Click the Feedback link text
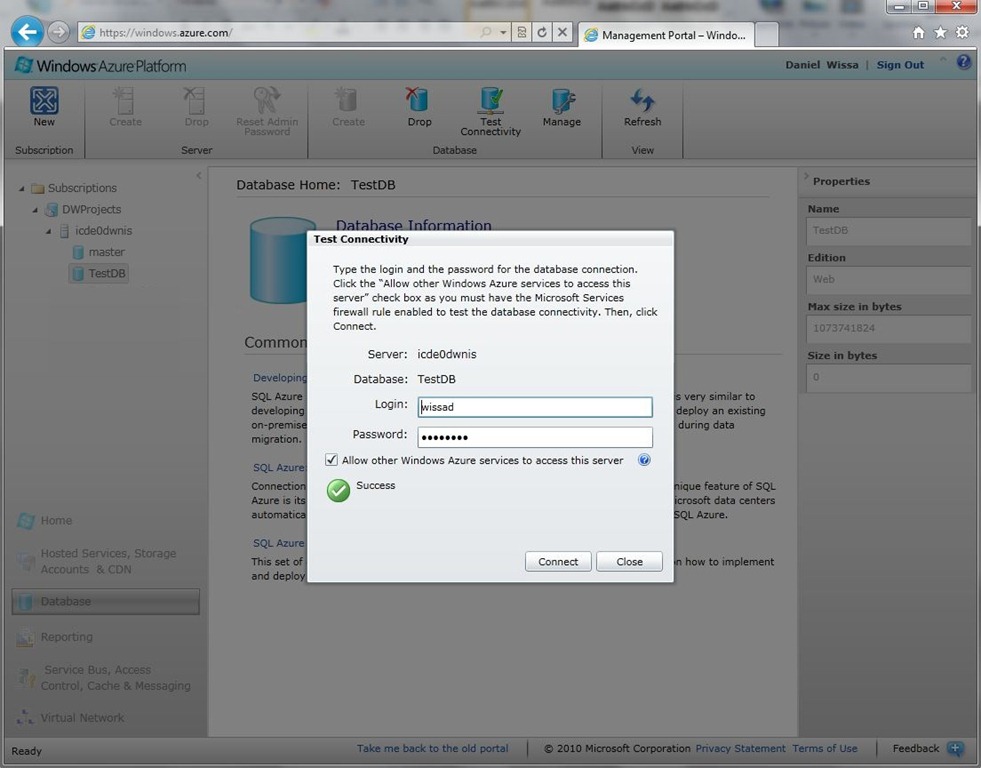Image resolution: width=981 pixels, height=768 pixels. (916, 749)
